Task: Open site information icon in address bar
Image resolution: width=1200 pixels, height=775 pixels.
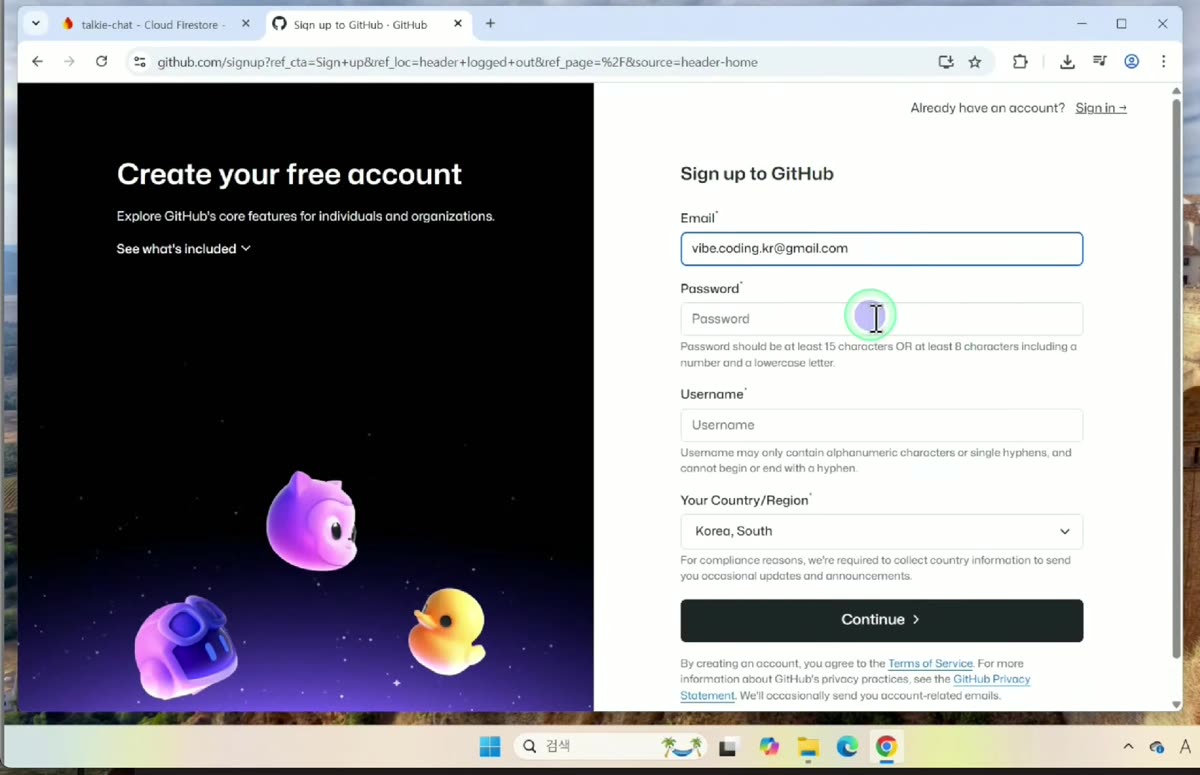Action: 140,62
